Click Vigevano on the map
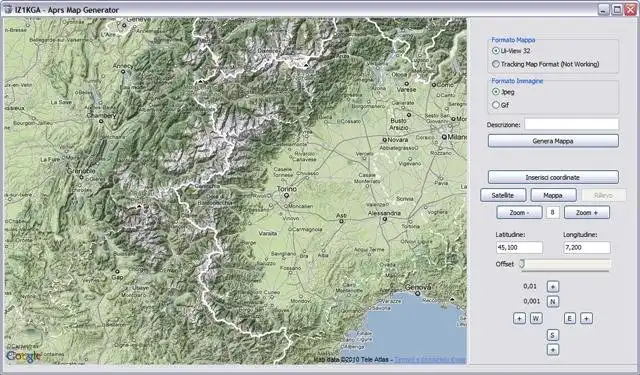 (x=410, y=163)
